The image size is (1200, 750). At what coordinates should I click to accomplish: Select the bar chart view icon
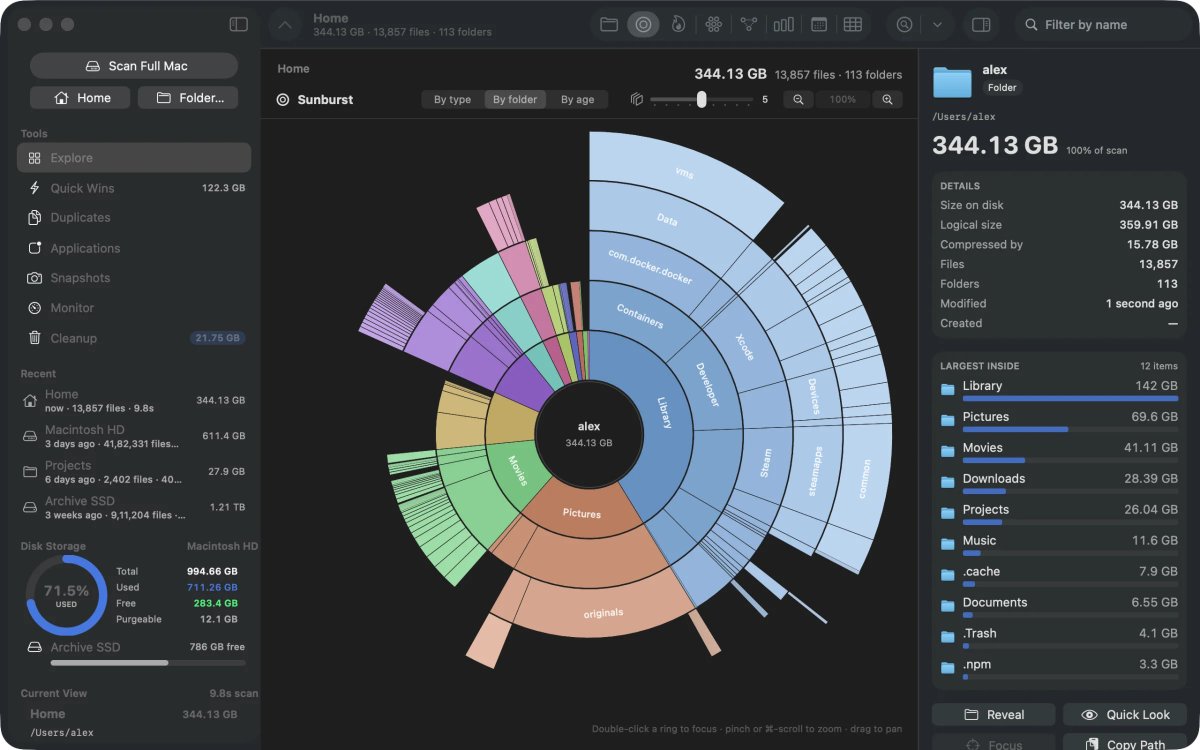click(783, 24)
